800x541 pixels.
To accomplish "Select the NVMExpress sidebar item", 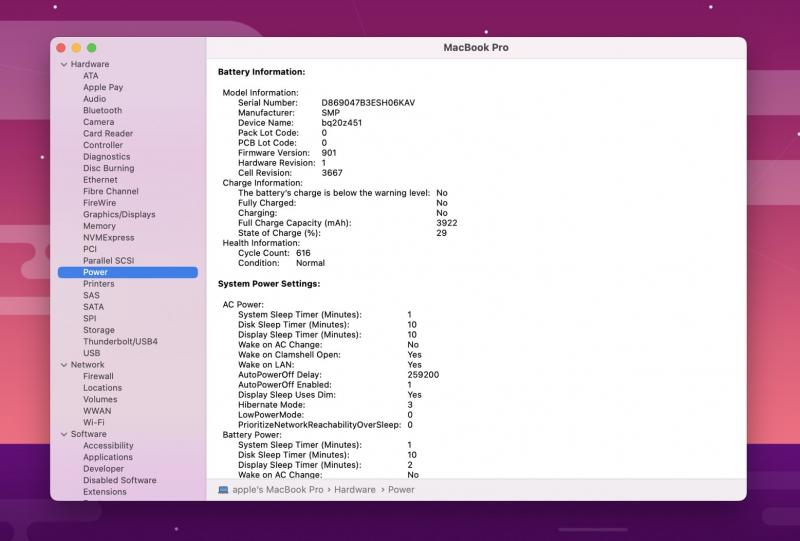I will click(x=108, y=238).
